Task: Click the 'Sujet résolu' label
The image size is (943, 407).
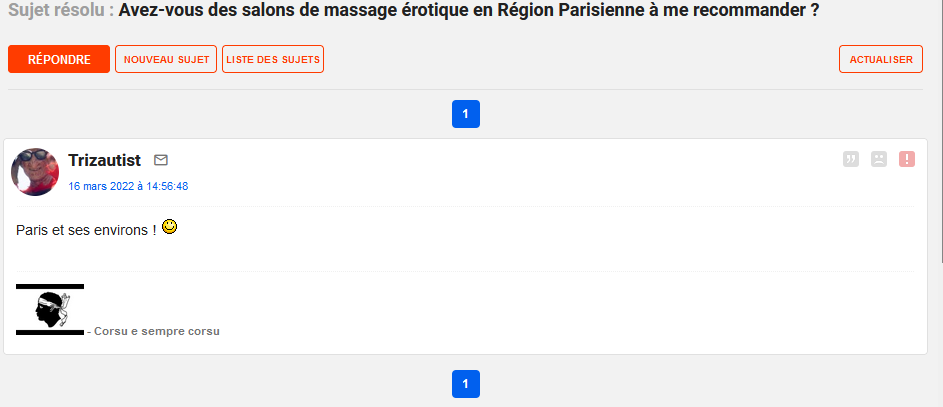Action: click(61, 10)
